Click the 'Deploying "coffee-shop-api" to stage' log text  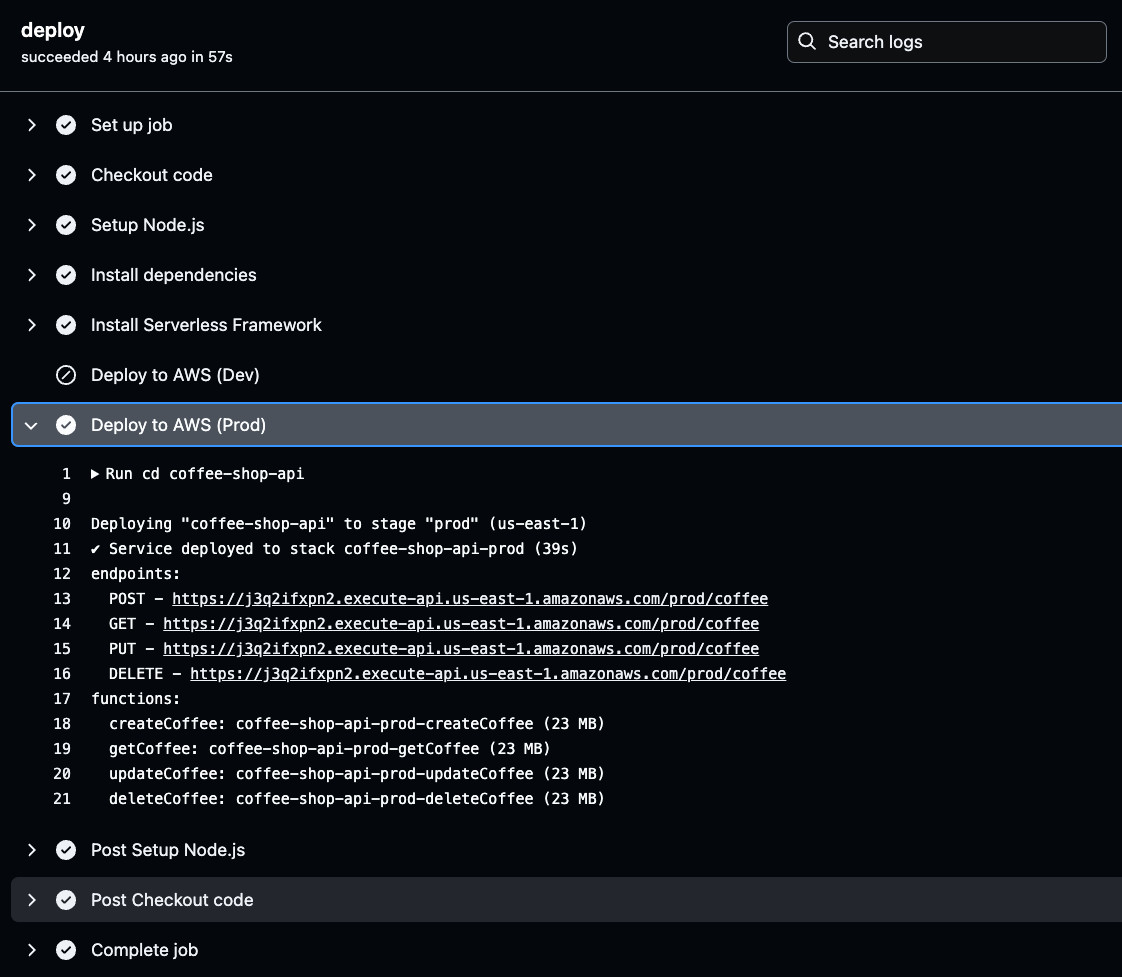tap(338, 524)
